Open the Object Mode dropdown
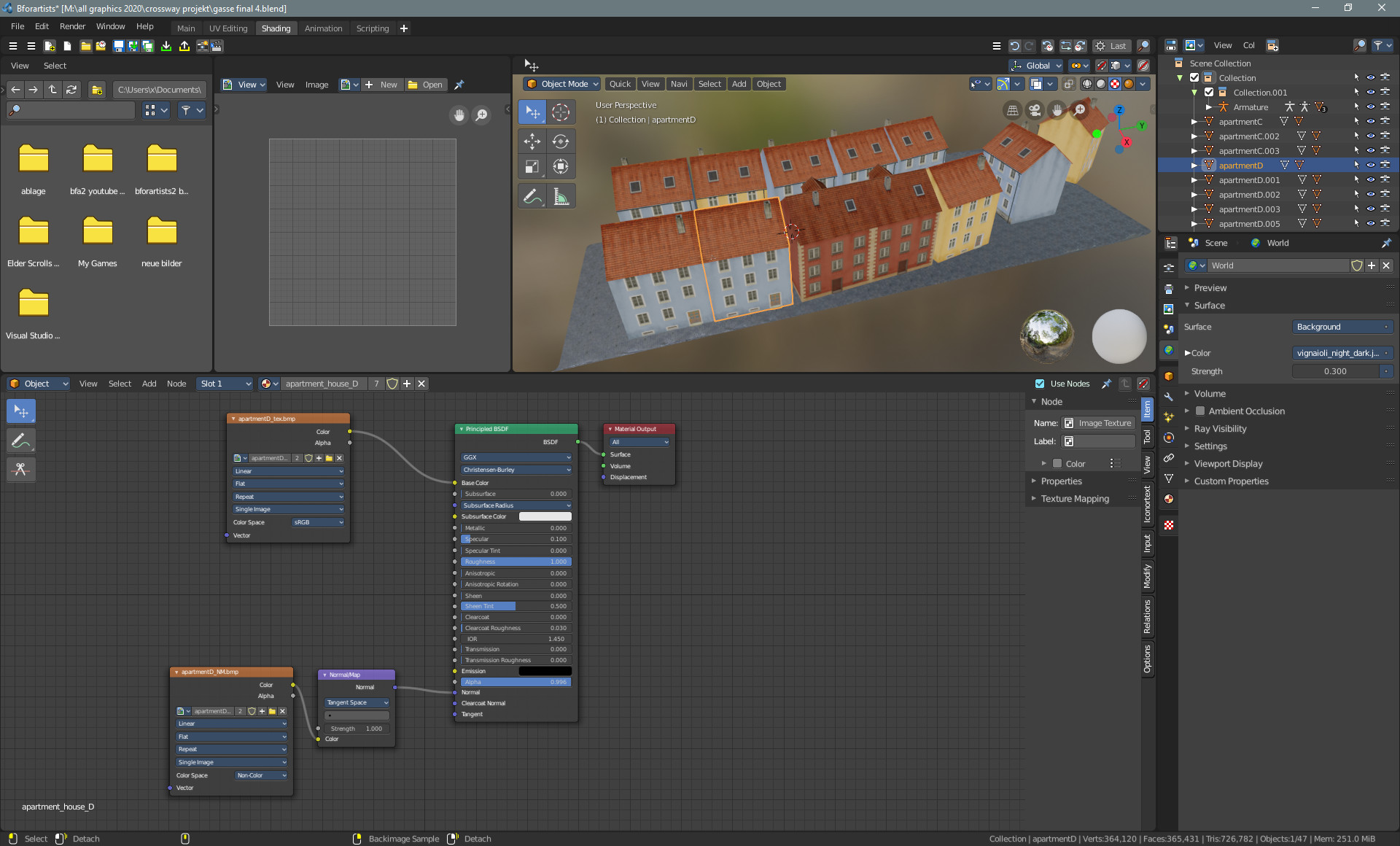 561,84
